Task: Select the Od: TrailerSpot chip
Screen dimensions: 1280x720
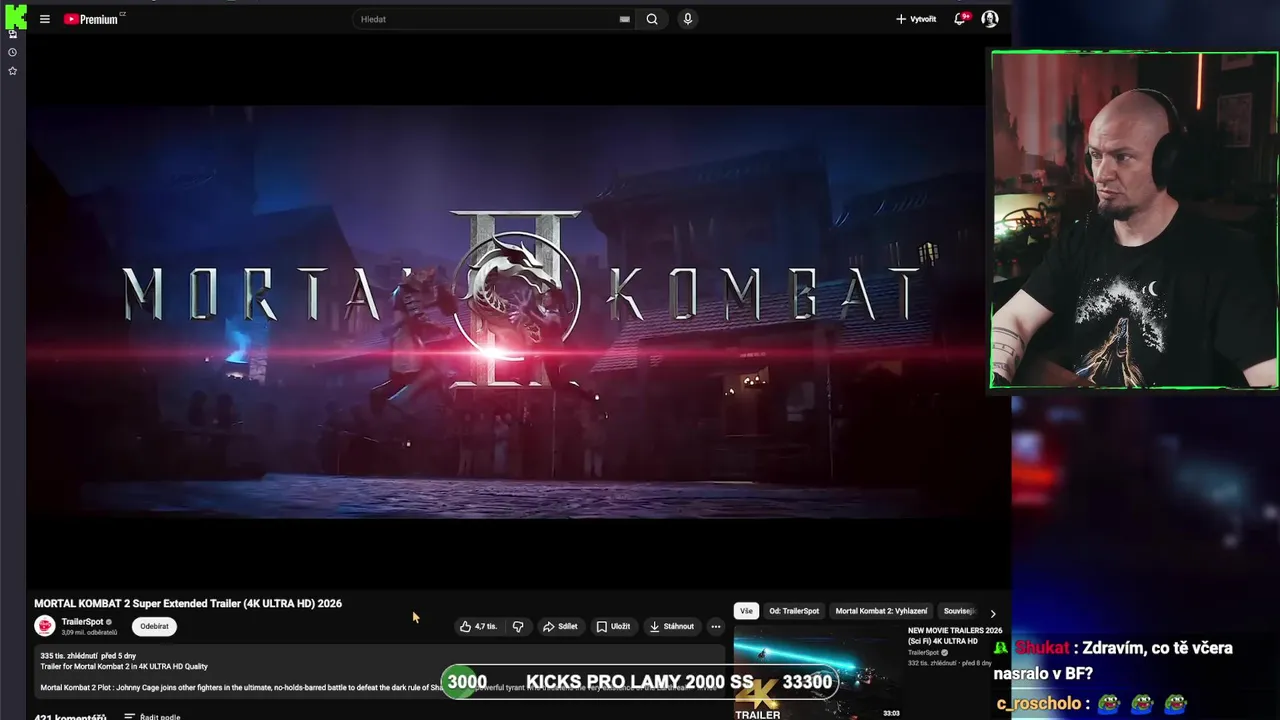Action: 794,611
